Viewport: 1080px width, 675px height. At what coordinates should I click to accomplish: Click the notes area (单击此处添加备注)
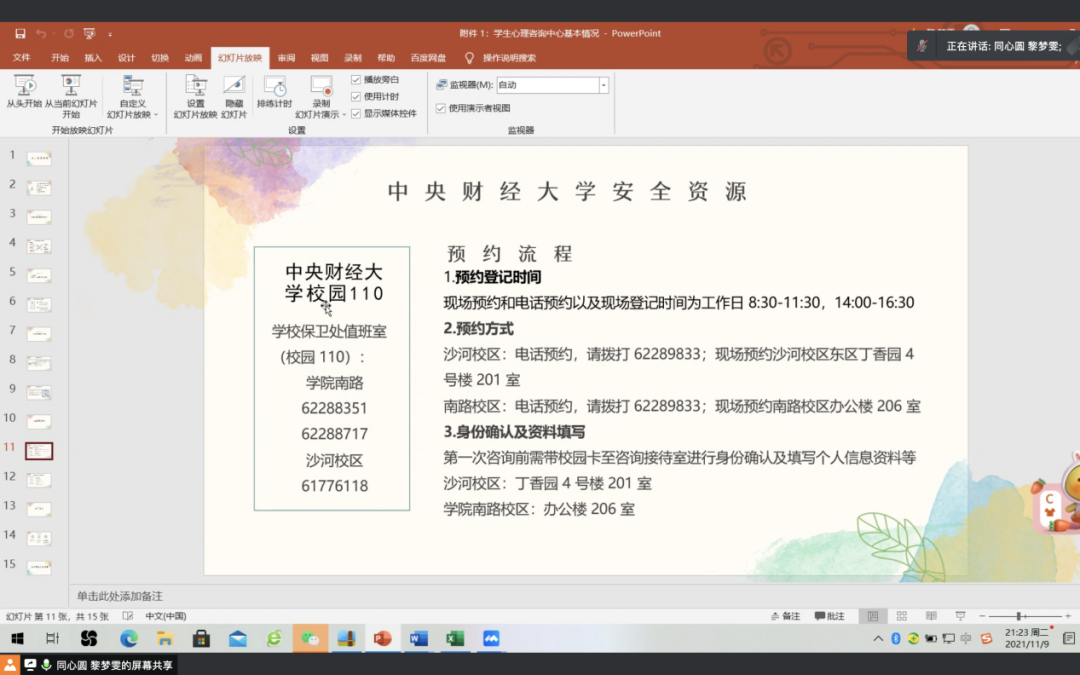click(119, 596)
